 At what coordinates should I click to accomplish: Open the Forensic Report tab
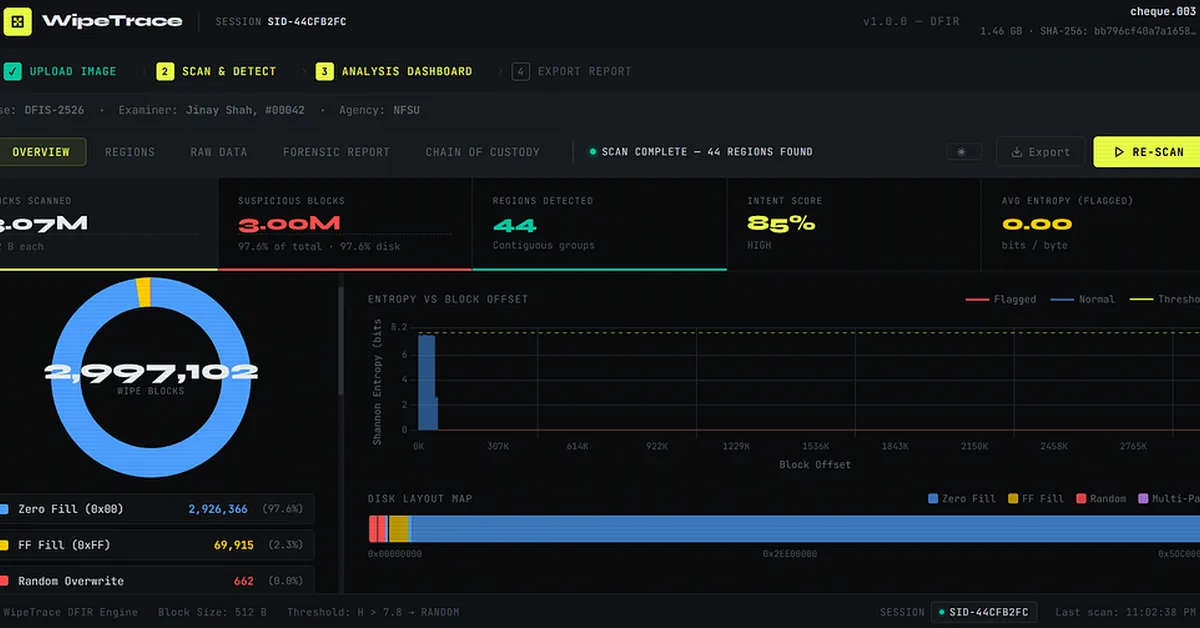pyautogui.click(x=336, y=152)
